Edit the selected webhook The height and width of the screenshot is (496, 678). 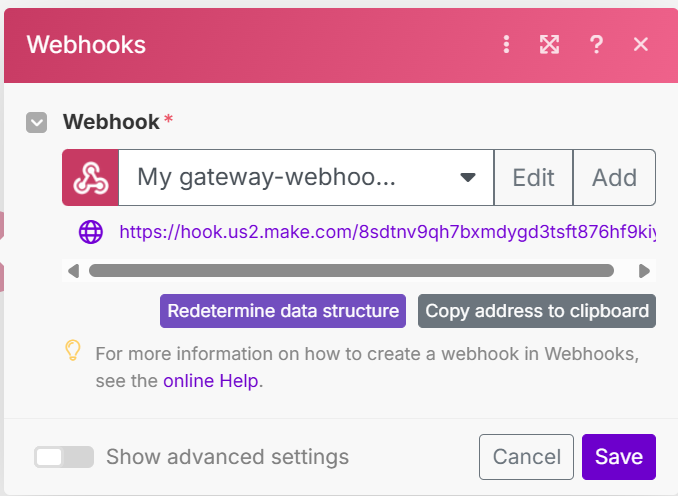(533, 177)
